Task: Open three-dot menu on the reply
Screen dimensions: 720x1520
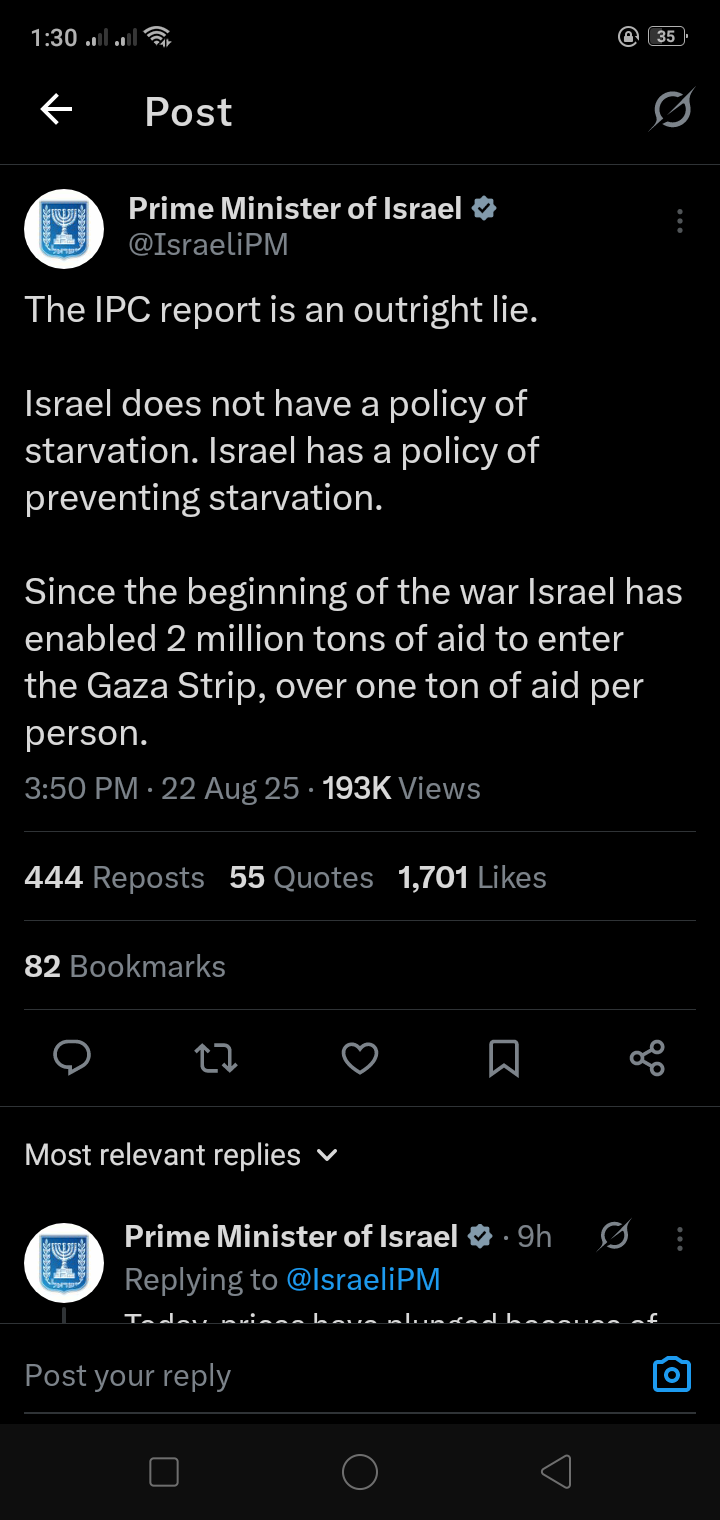Action: coord(680,1239)
